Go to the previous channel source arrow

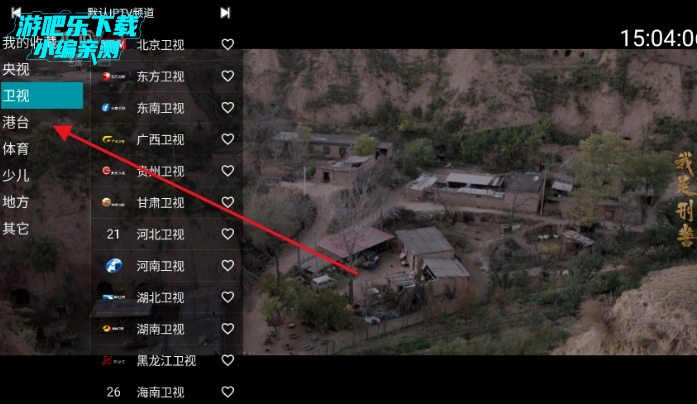[x=16, y=12]
